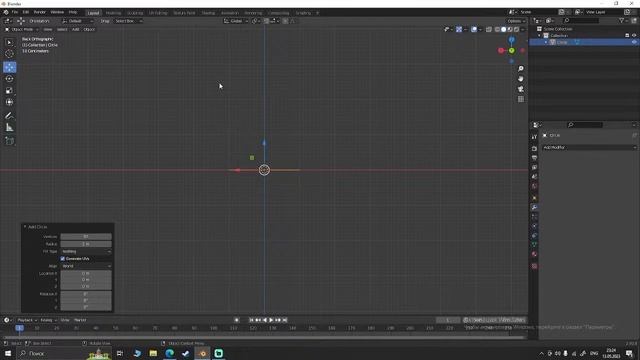Toggle visibility eye of Circle object
This screenshot has width=640, height=360.
click(634, 42)
